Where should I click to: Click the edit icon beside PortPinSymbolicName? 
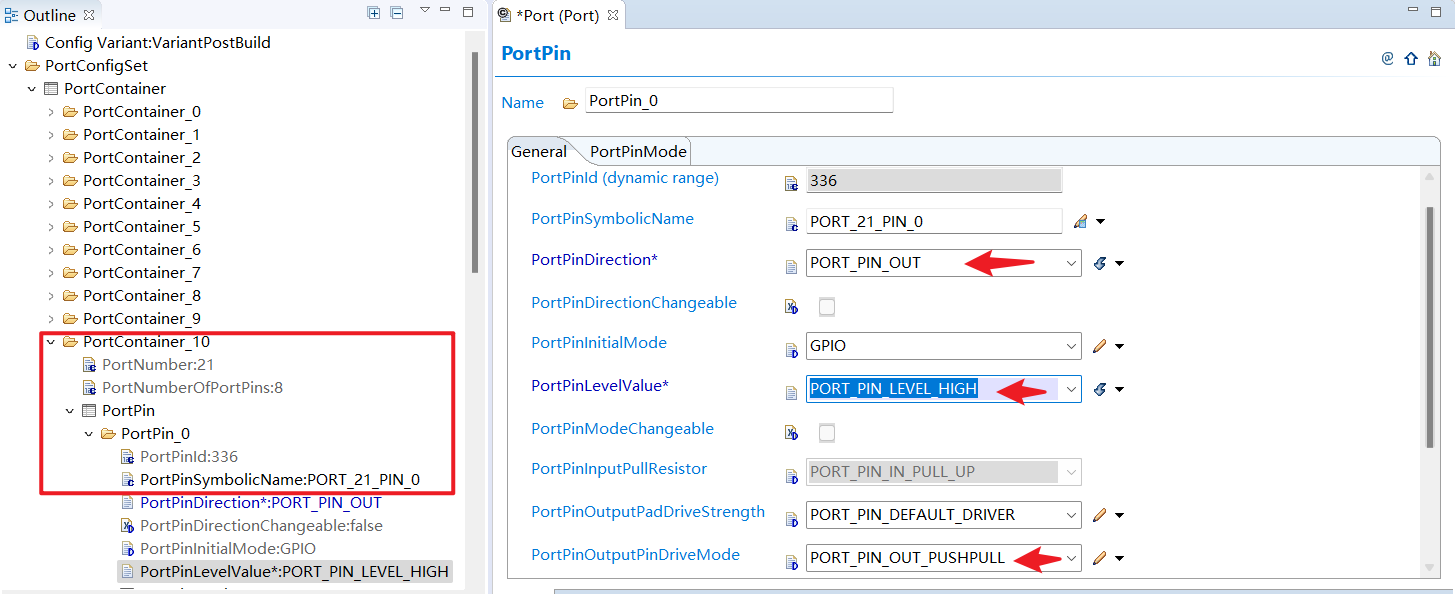[1080, 221]
